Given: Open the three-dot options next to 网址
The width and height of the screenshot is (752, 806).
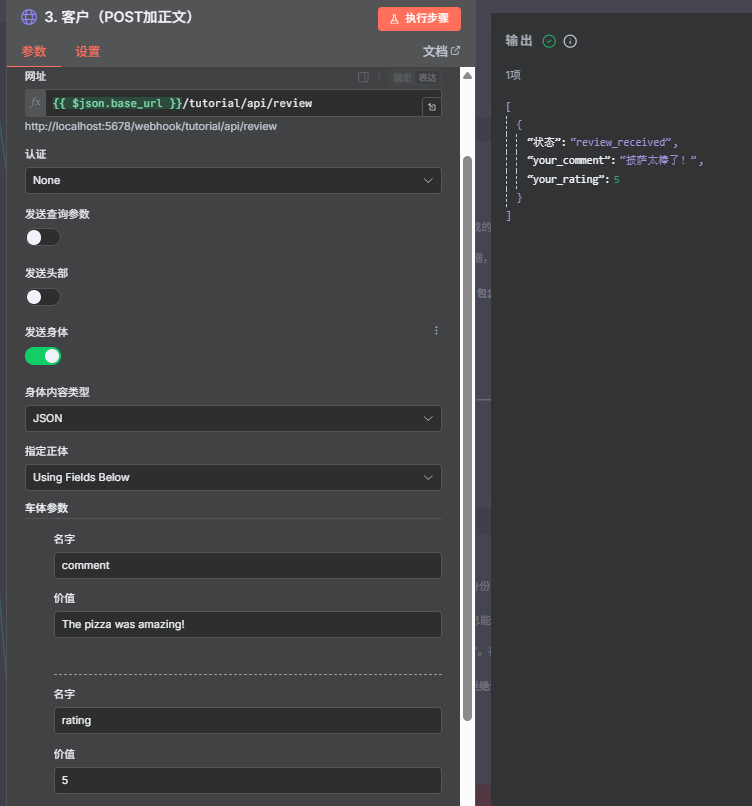Looking at the screenshot, I should pos(379,77).
